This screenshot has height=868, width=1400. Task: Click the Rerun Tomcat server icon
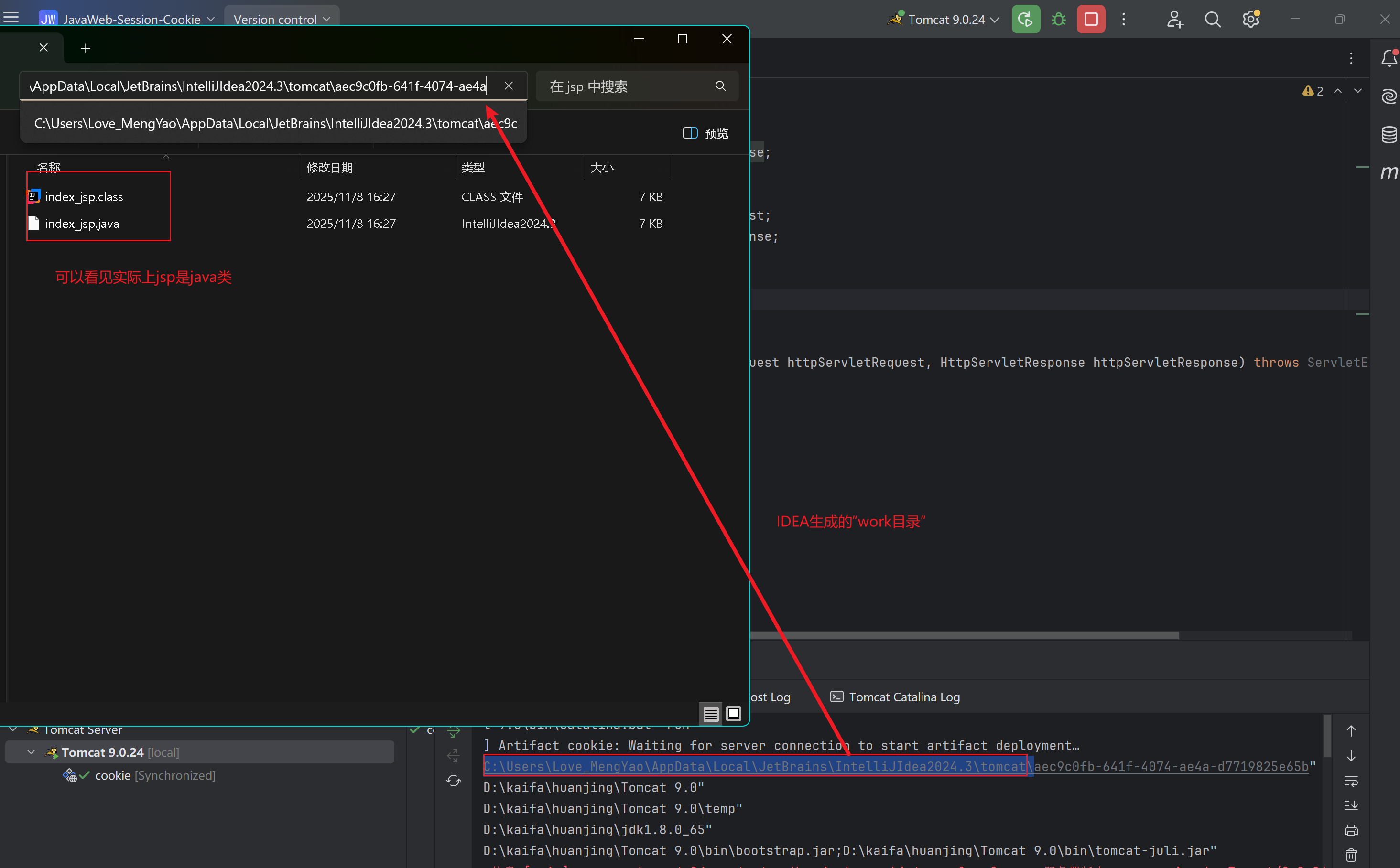pos(1025,20)
